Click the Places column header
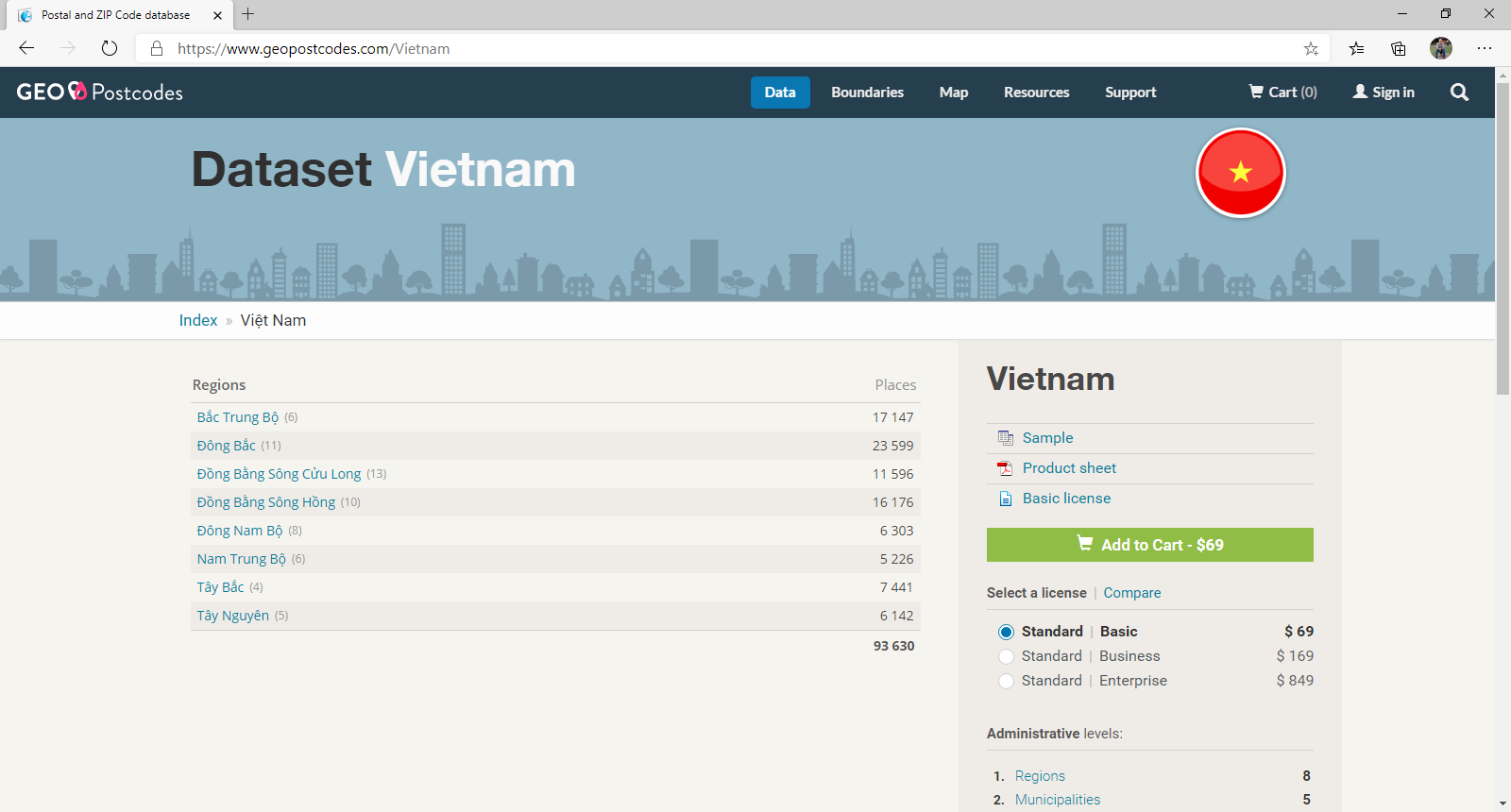1511x812 pixels. (x=895, y=385)
